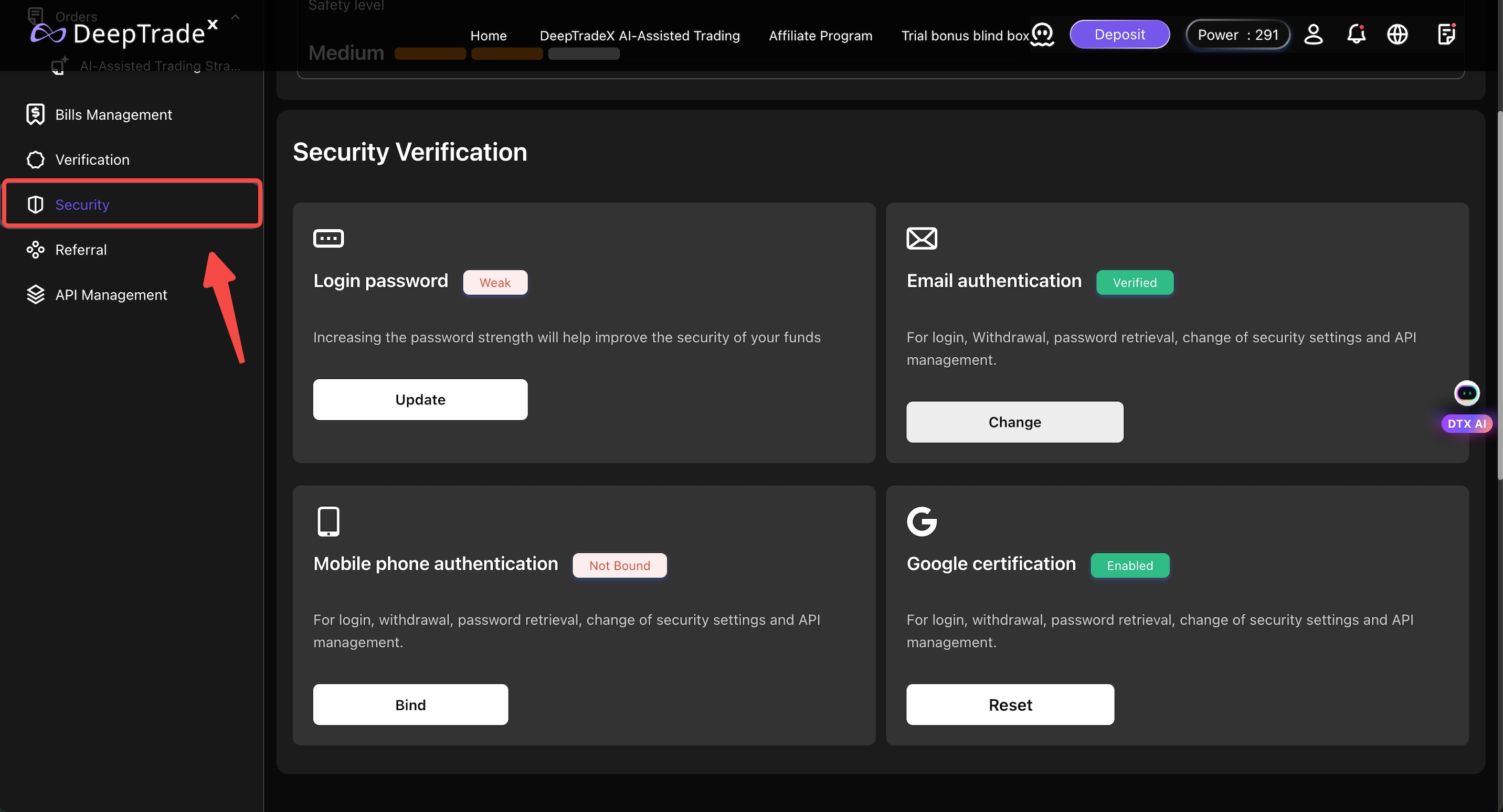This screenshot has height=812, width=1503.
Task: Open the language globe icon
Action: coord(1397,35)
